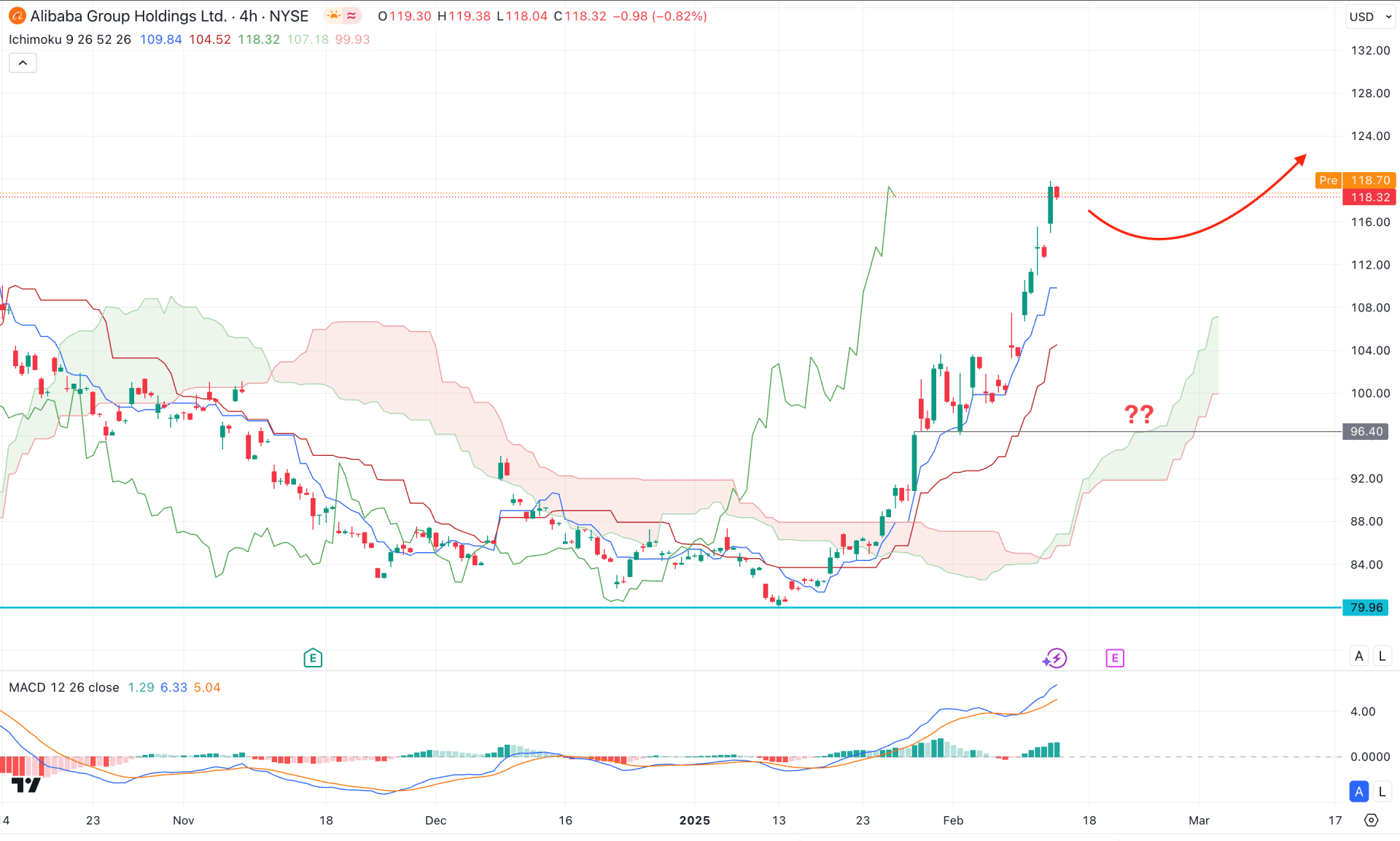
Task: Click MACD signal value 5.04
Action: [207, 687]
